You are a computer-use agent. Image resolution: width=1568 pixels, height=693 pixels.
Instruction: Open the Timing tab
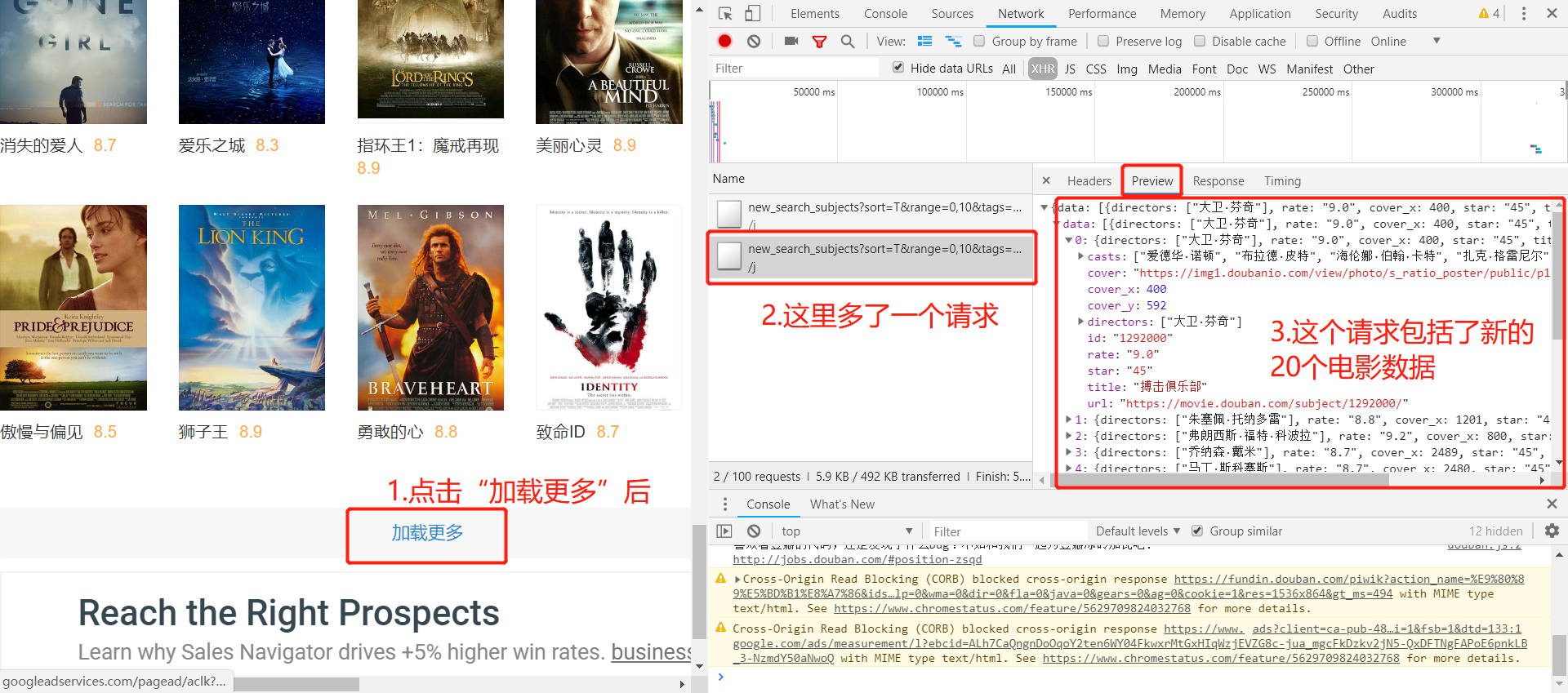tap(1282, 180)
